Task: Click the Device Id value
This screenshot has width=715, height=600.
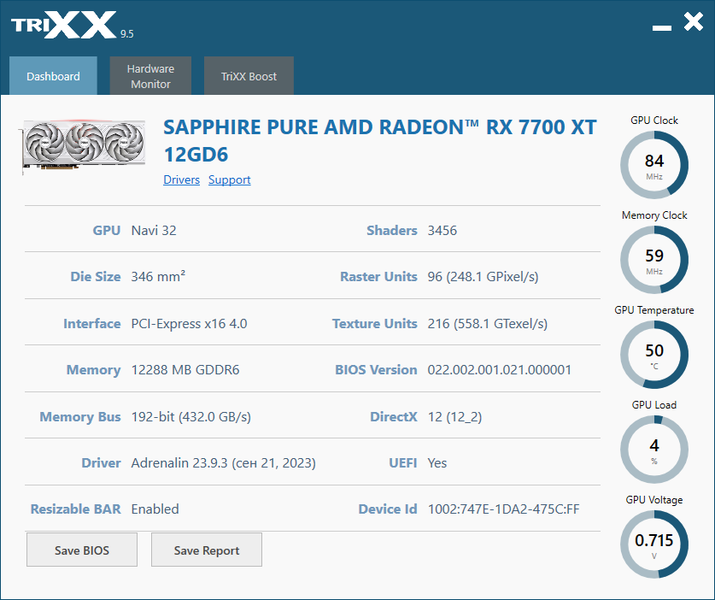Action: point(503,509)
